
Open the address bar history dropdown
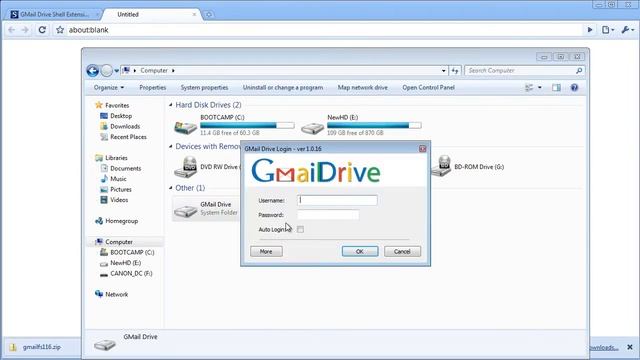pos(444,71)
